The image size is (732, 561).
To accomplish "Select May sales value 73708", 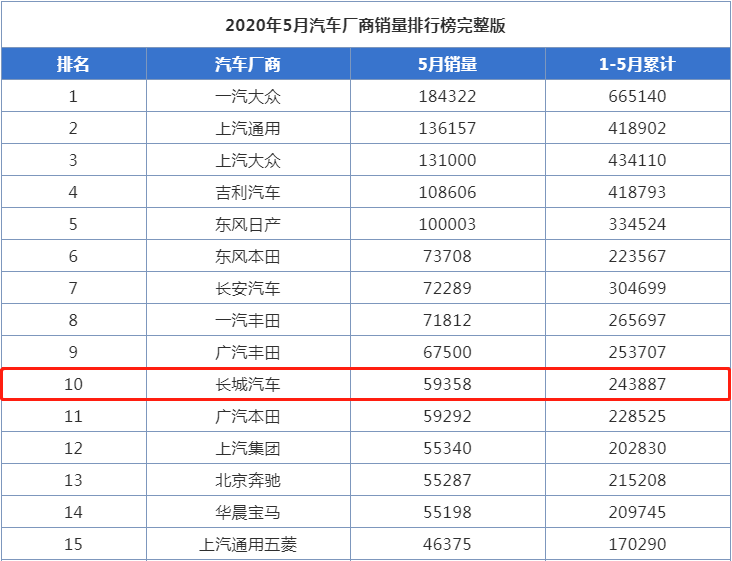I will tap(448, 256).
